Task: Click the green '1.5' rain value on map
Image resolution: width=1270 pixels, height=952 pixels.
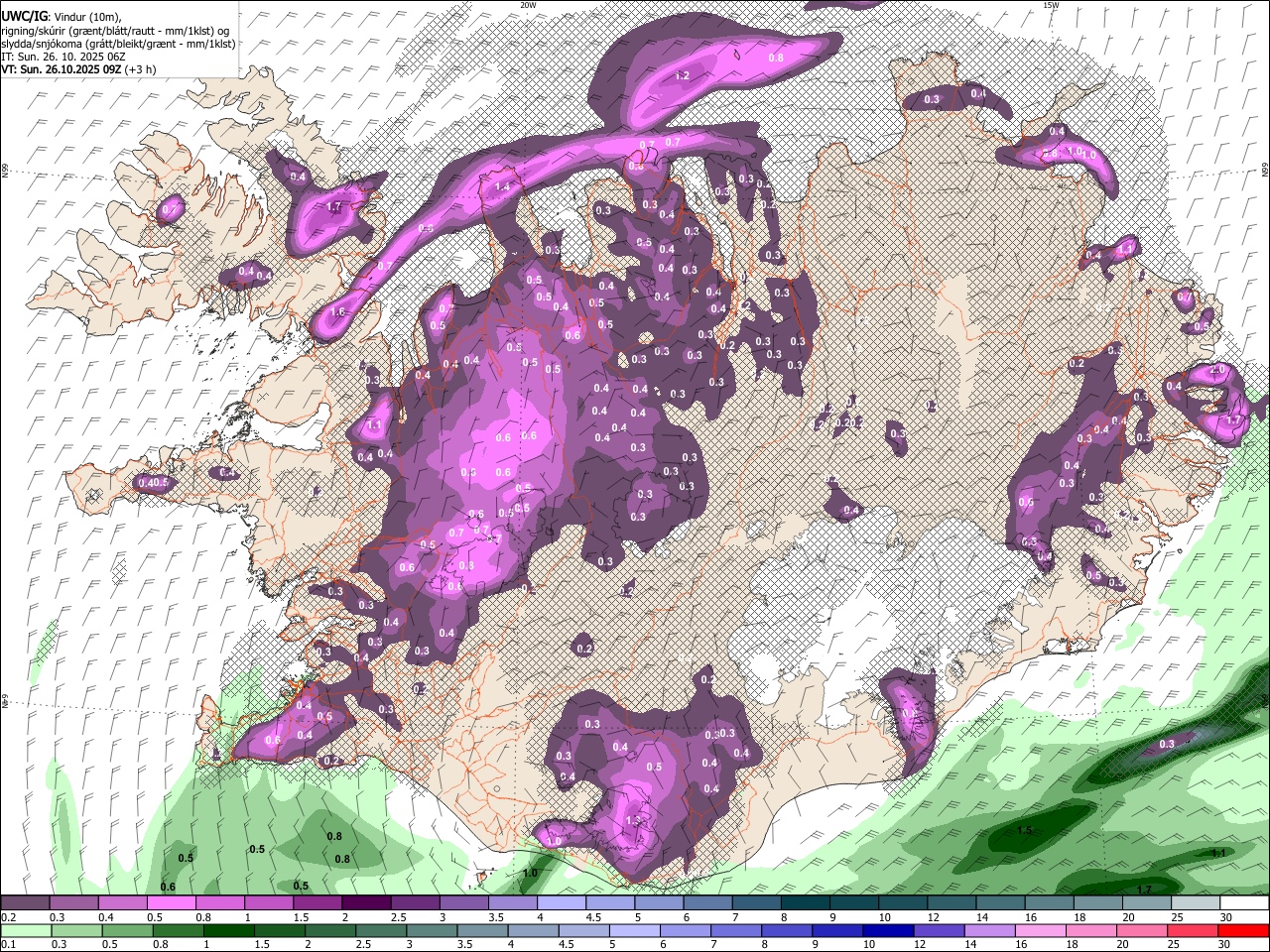Action: pyautogui.click(x=1025, y=830)
